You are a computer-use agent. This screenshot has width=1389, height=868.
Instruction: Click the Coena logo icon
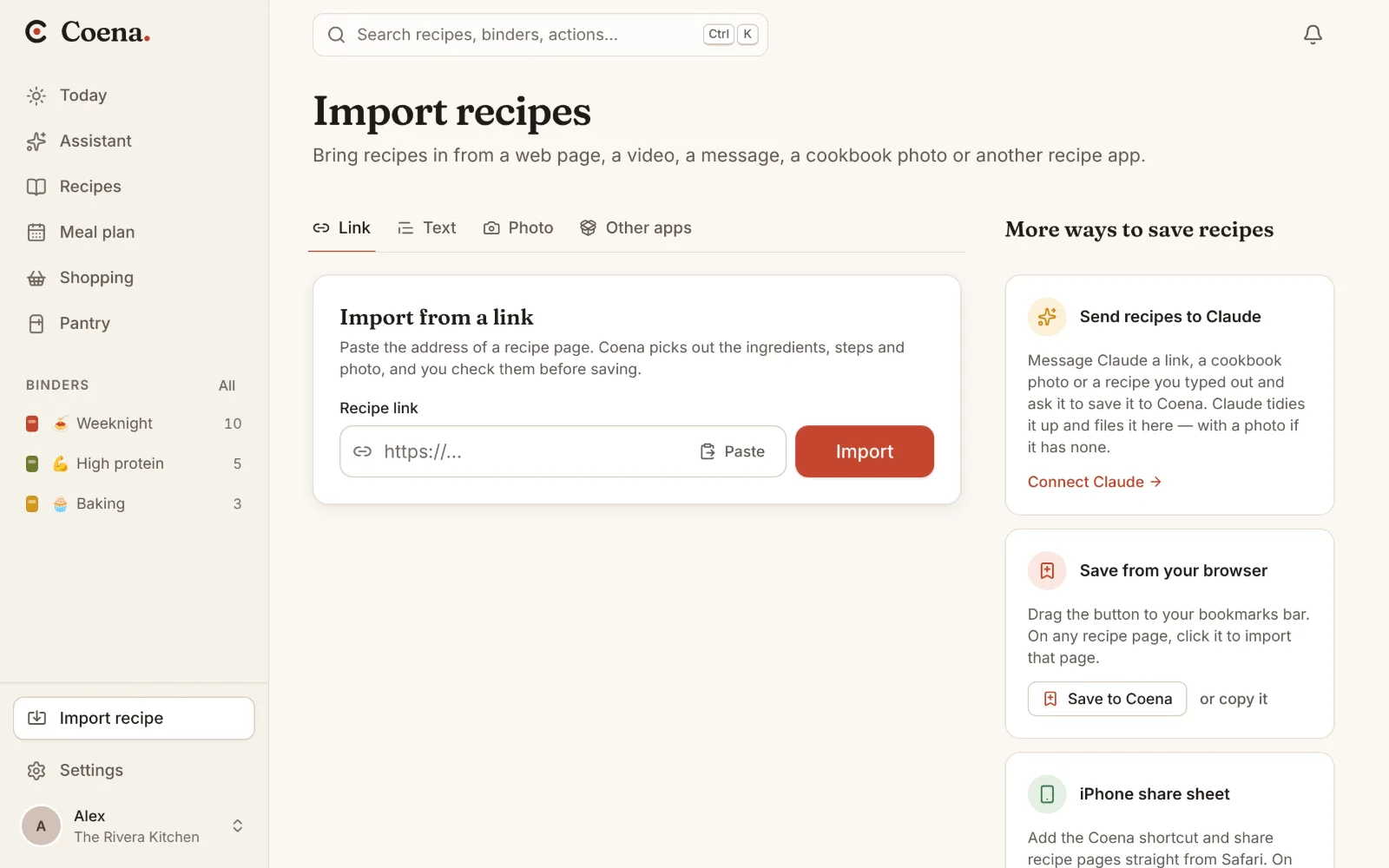click(x=36, y=32)
